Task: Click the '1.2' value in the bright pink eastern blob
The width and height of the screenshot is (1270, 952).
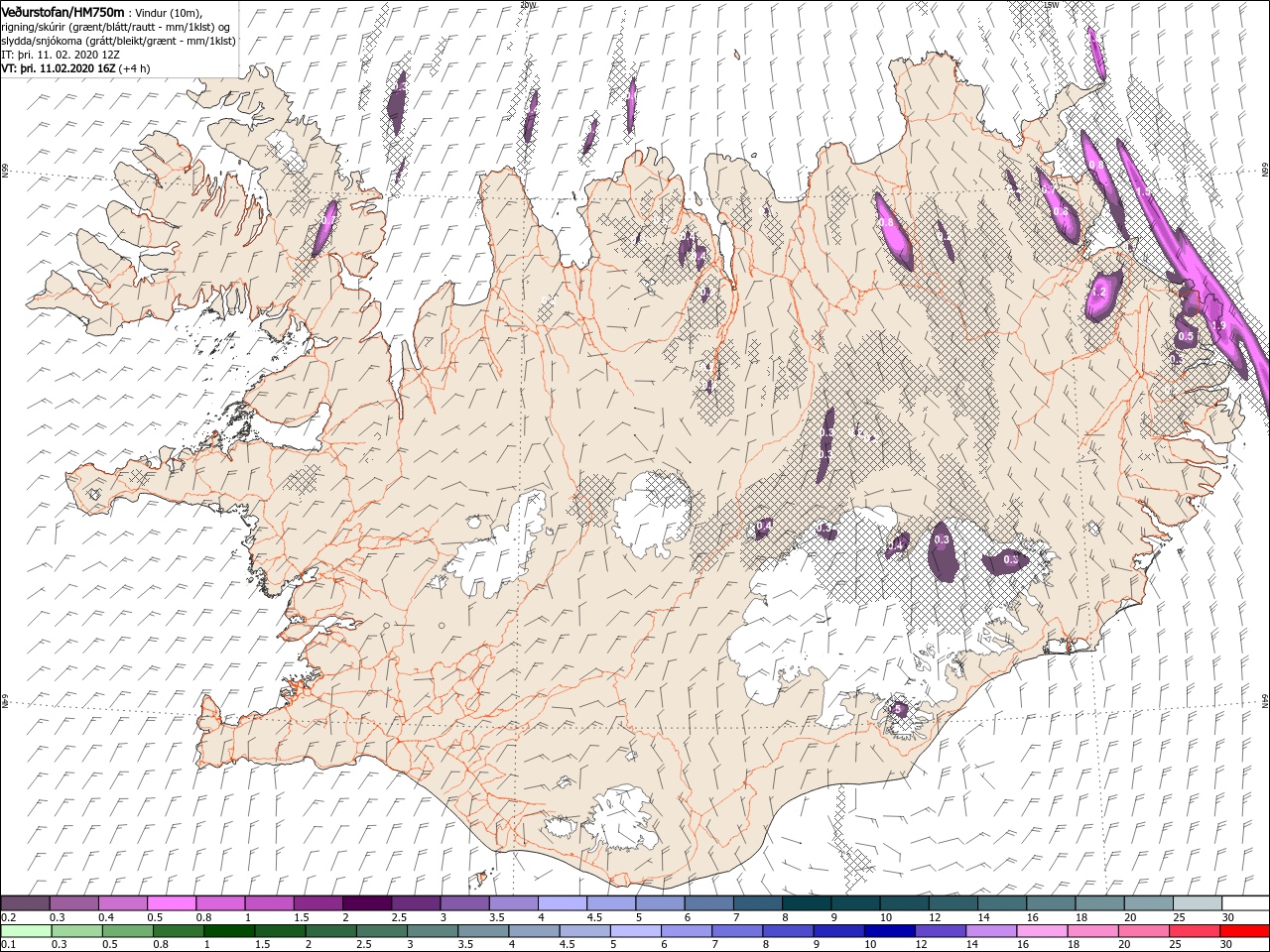Action: pos(1098,294)
